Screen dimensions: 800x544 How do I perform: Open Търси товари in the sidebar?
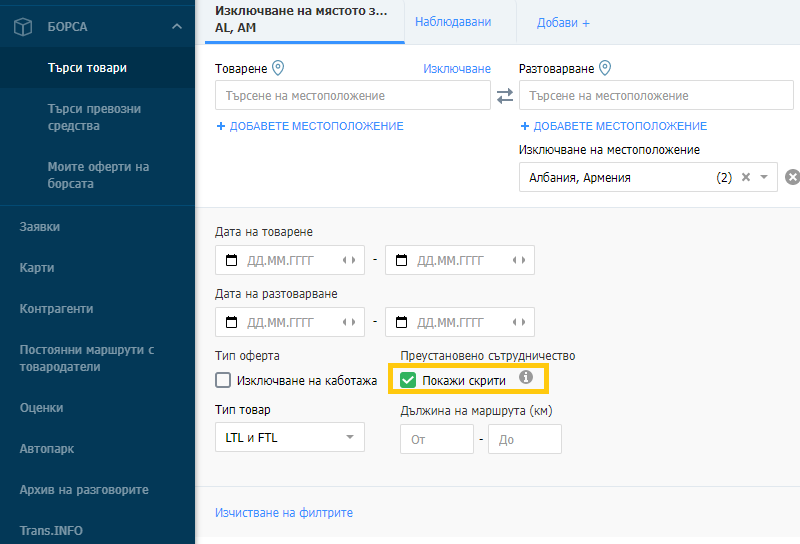point(87,68)
